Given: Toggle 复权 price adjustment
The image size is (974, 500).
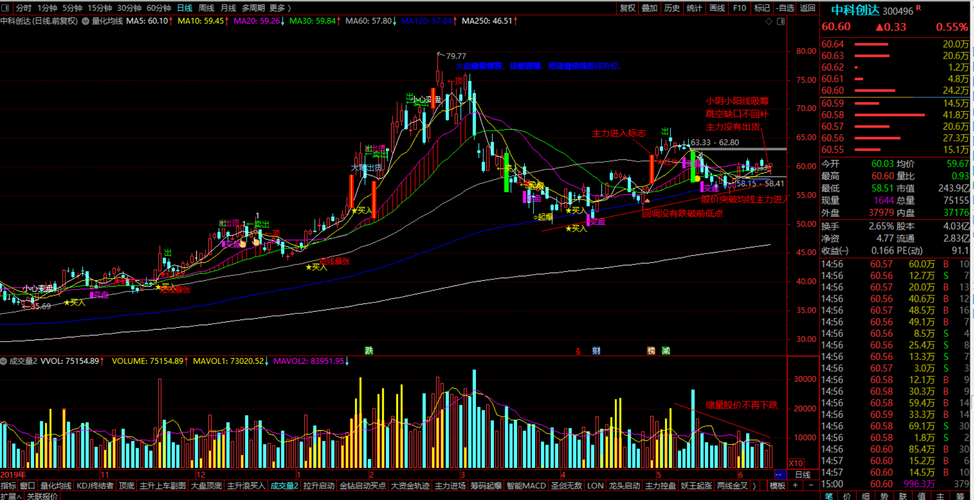Looking at the screenshot, I should click(x=627, y=8).
